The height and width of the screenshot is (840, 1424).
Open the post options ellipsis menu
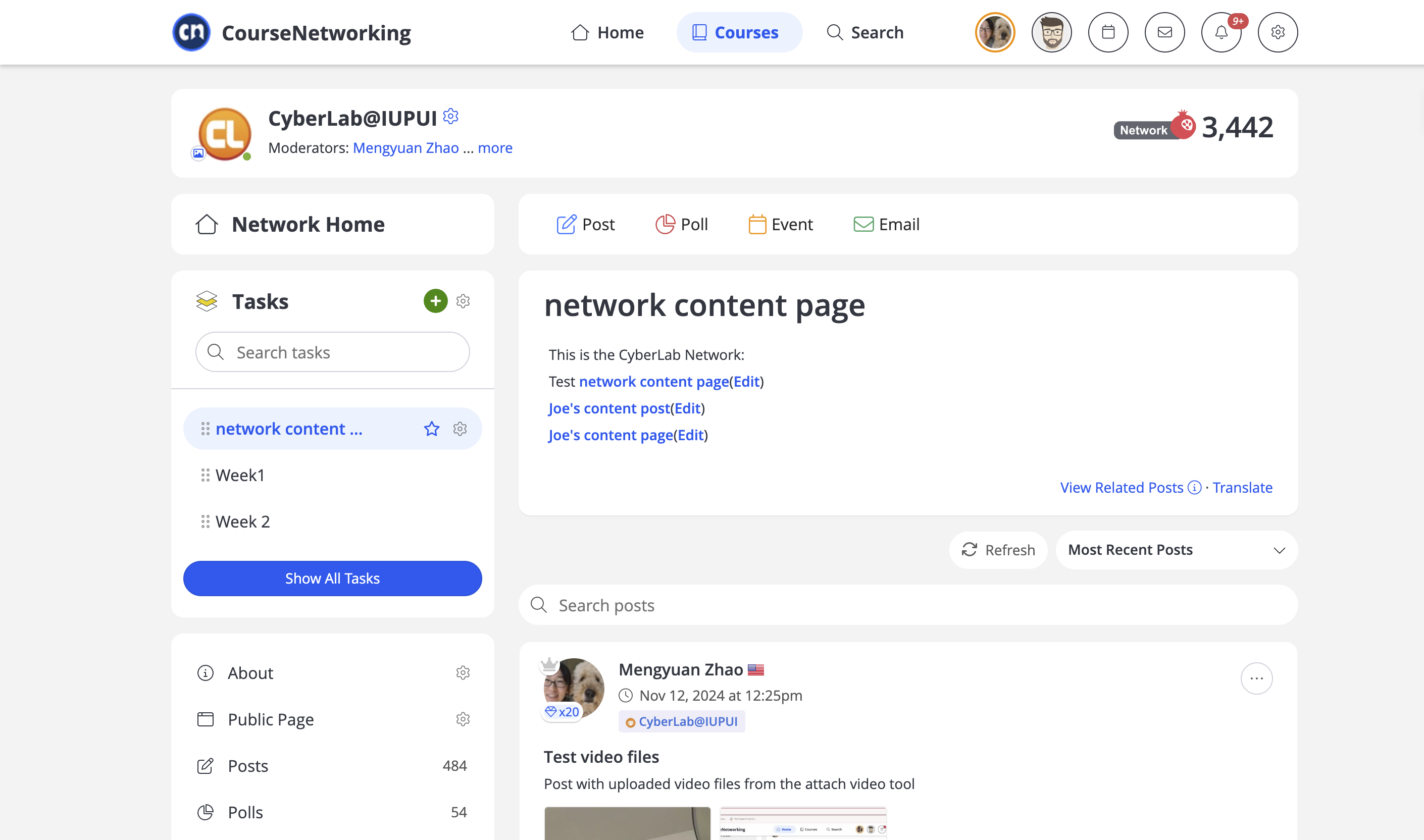pyautogui.click(x=1256, y=678)
